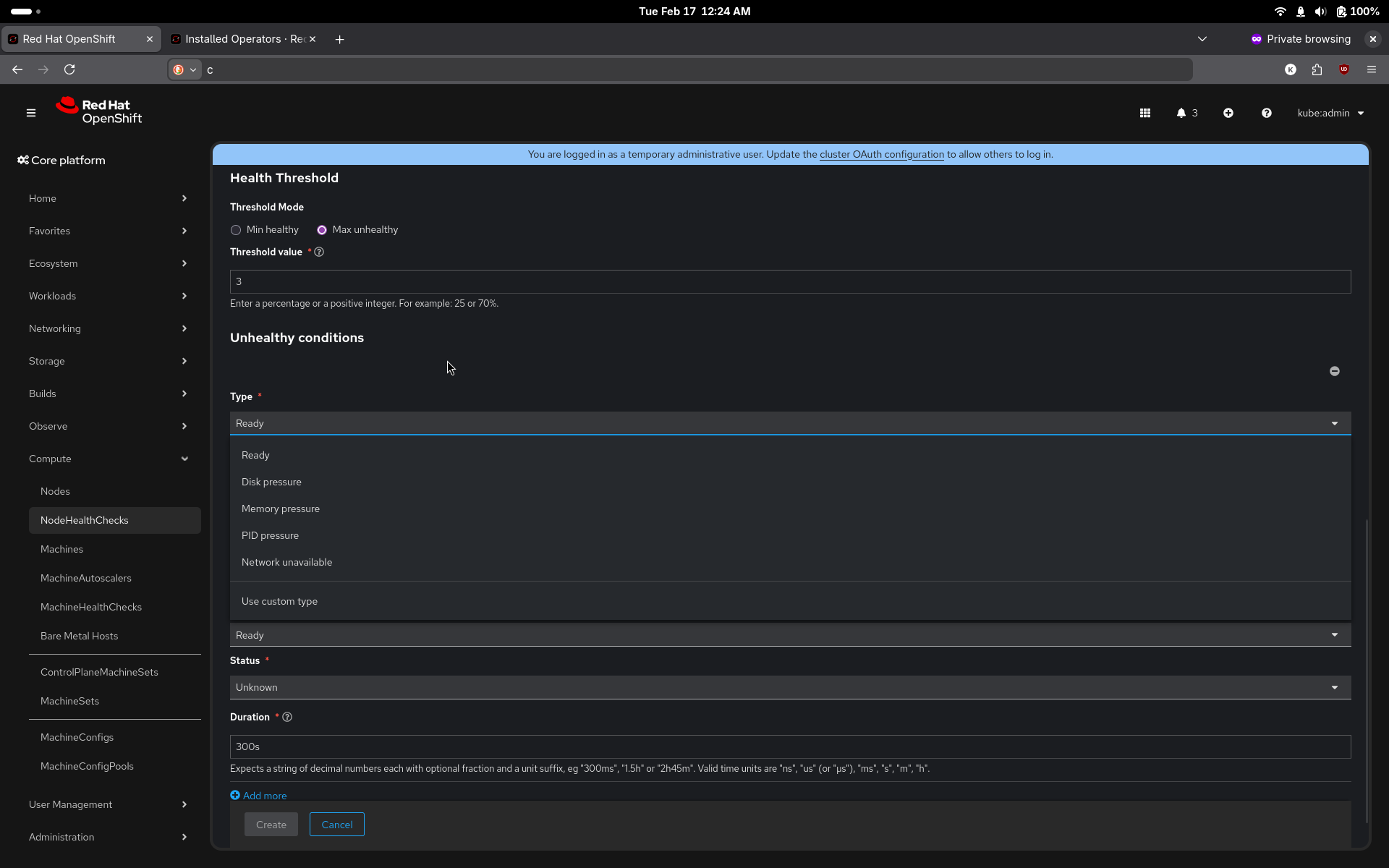This screenshot has height=868, width=1389.
Task: Choose Use custom type option
Action: tap(279, 601)
